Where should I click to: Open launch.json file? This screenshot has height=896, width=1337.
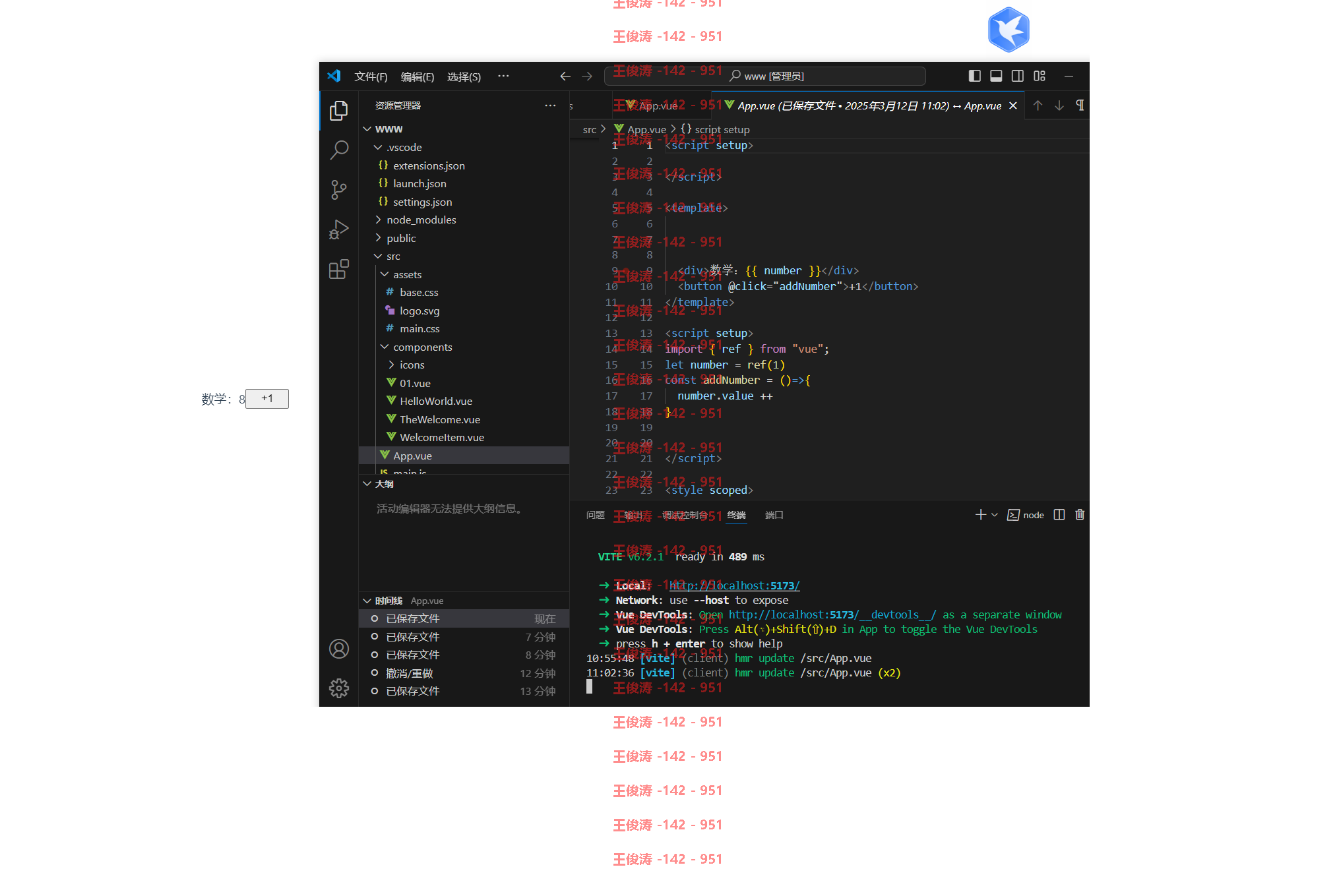(x=464, y=184)
